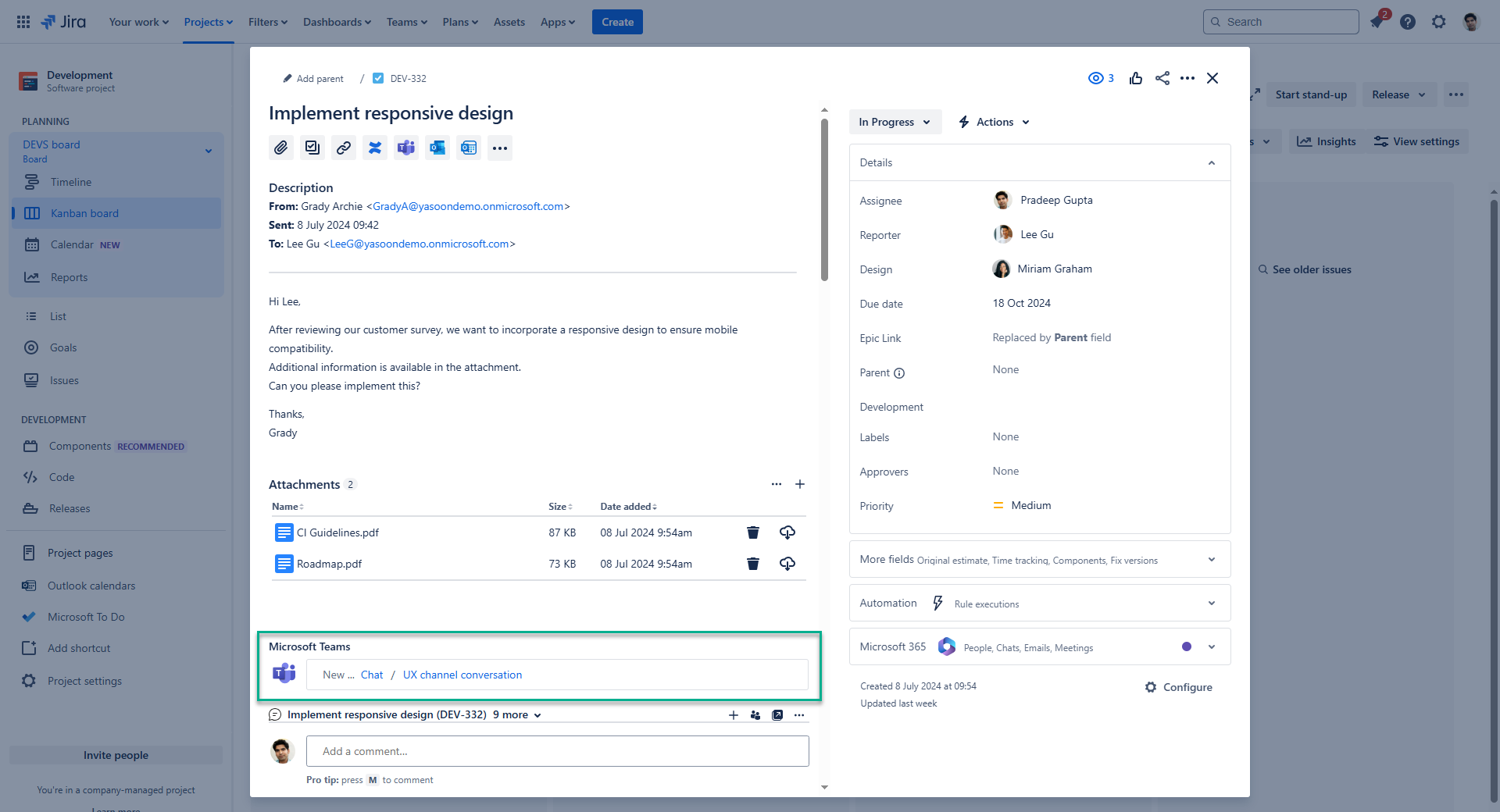The image size is (1500, 812).
Task: Open the Projects menu
Action: pyautogui.click(x=208, y=22)
